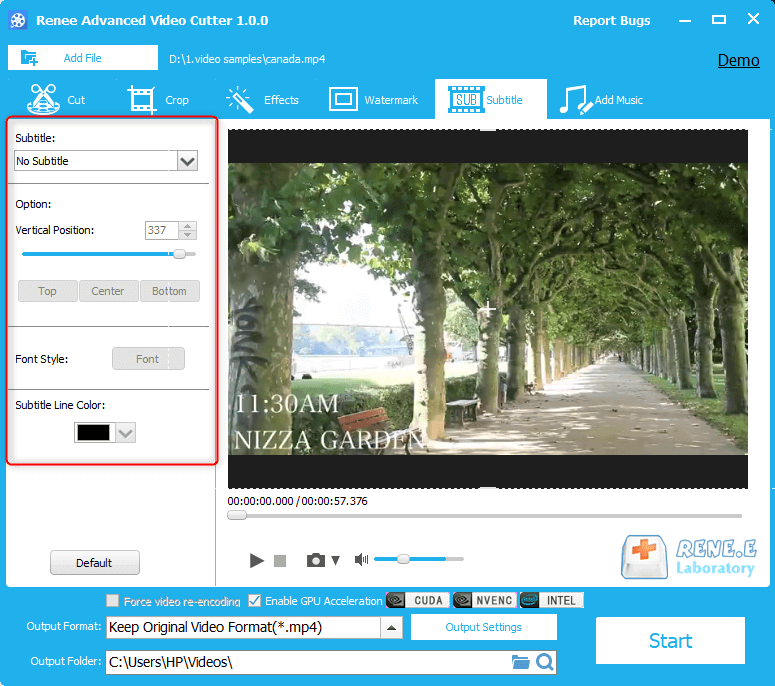Mute audio via speaker icon
Viewport: 775px width, 686px height.
coord(361,559)
